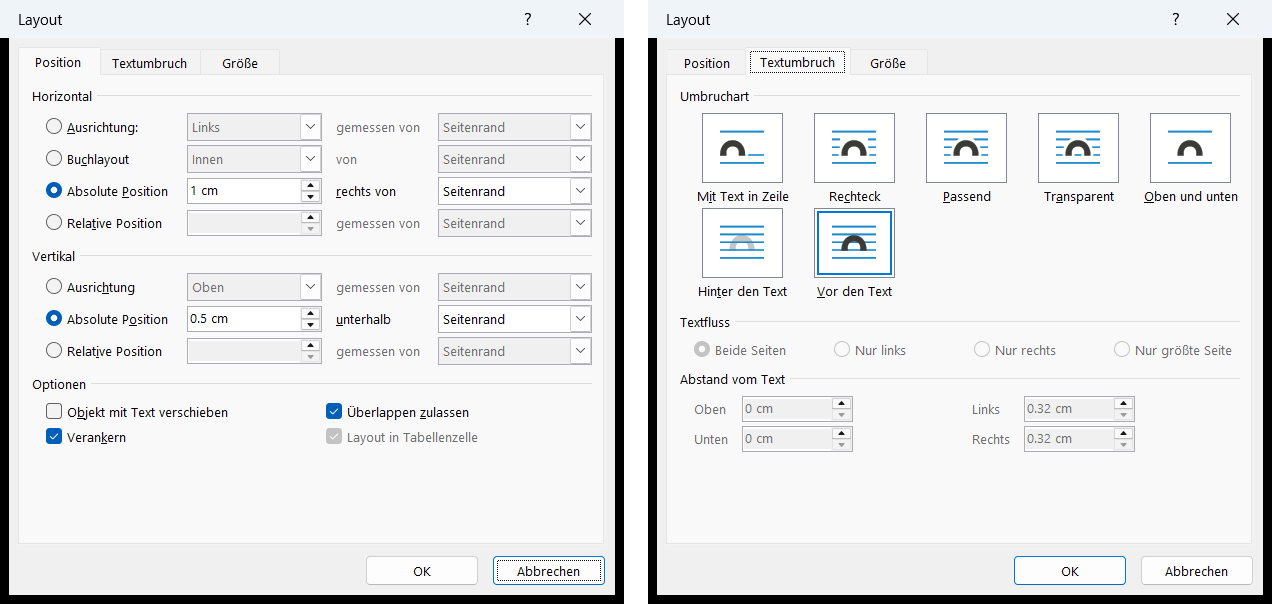Decrease horizontal absolute position with down spinner
This screenshot has height=604, width=1272.
pyautogui.click(x=311, y=197)
